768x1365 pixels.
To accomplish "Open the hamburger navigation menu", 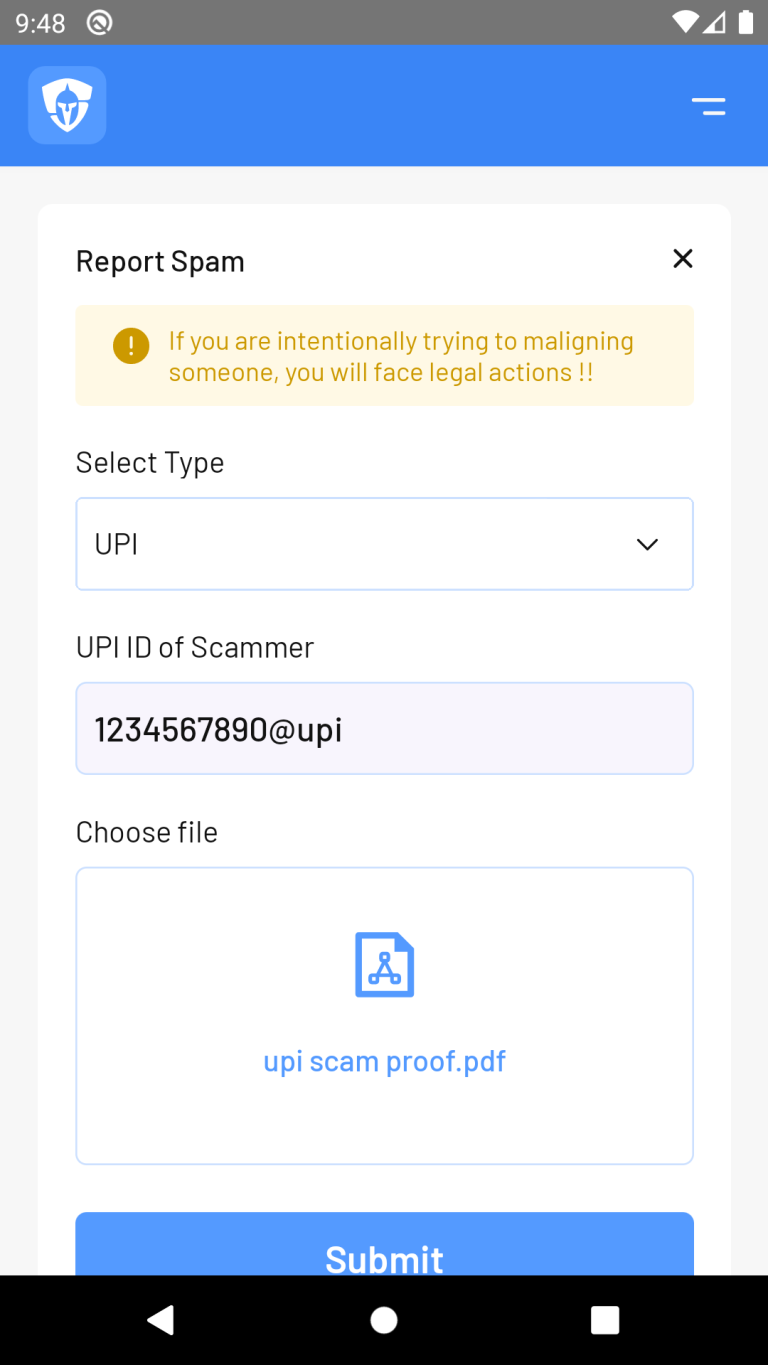I will click(x=708, y=106).
